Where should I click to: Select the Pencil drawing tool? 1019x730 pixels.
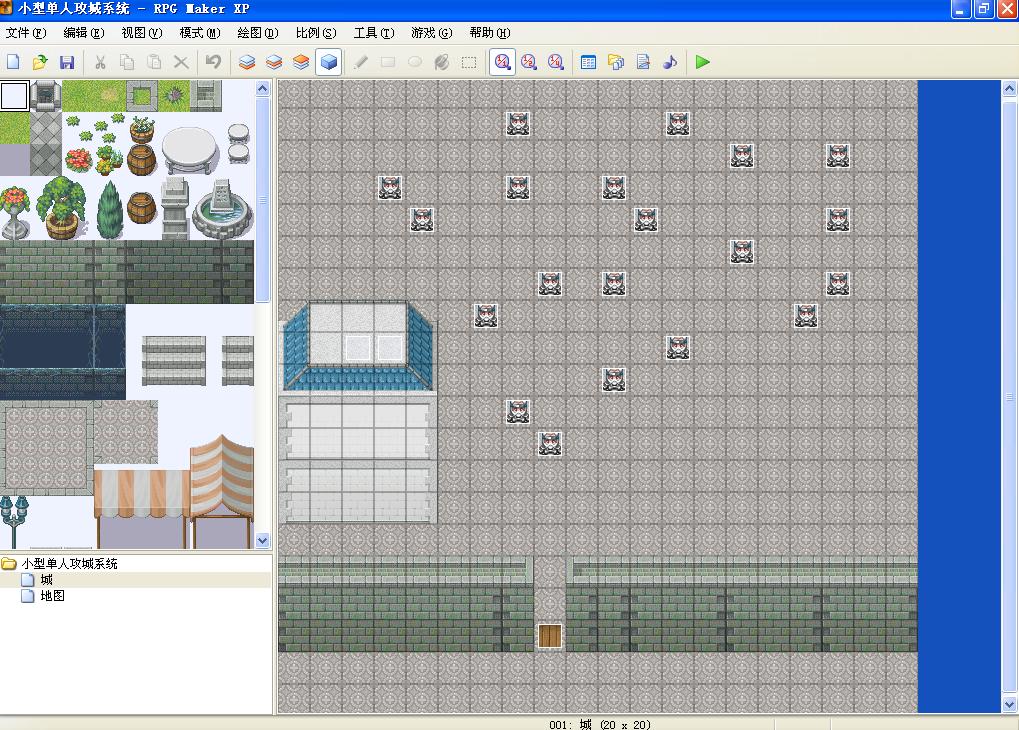pos(360,62)
